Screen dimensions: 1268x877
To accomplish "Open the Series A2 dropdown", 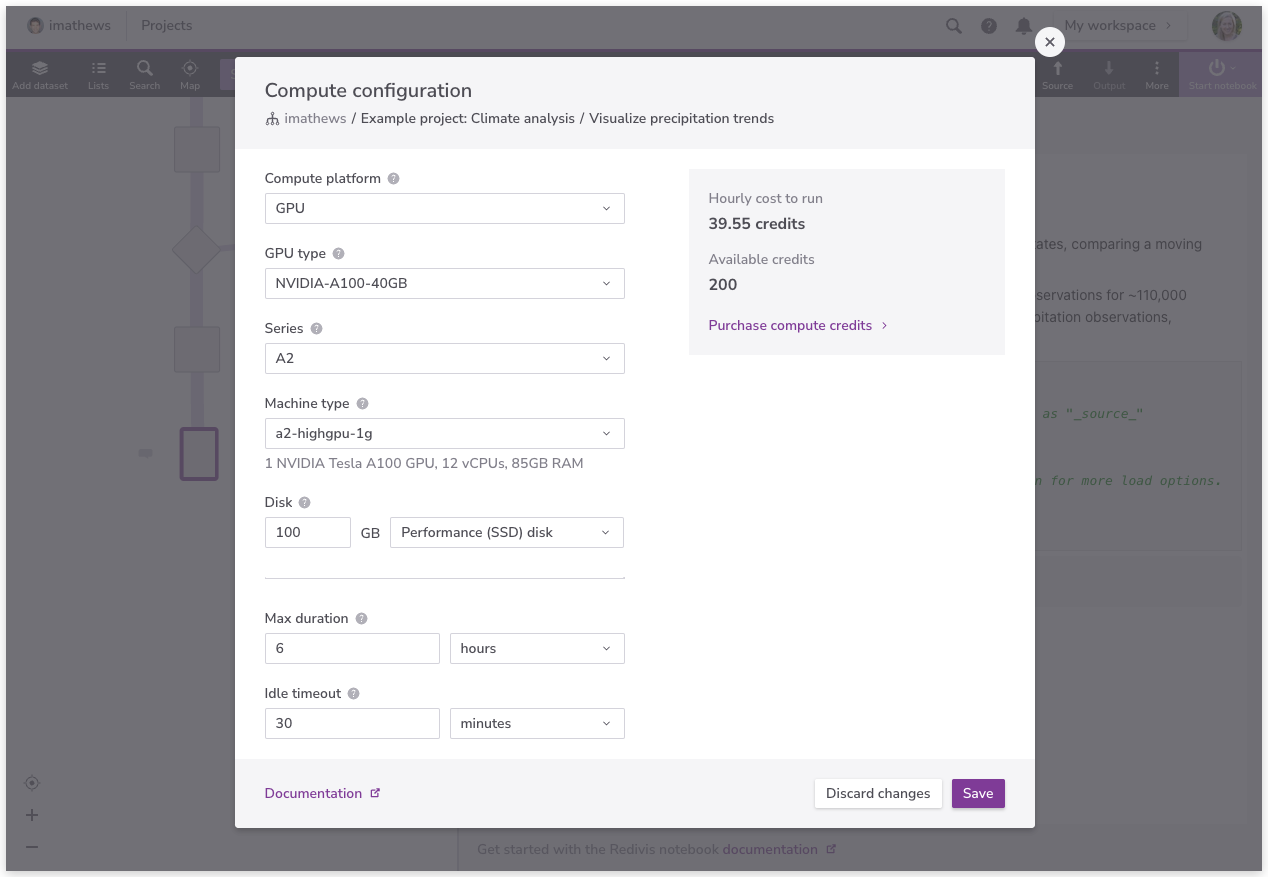I will [x=444, y=358].
